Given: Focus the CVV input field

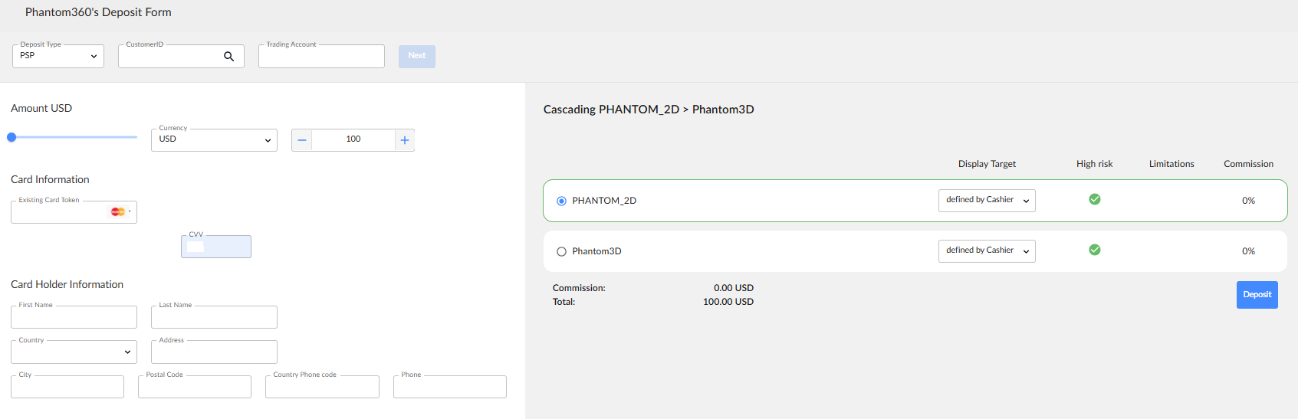Looking at the screenshot, I should click(216, 247).
